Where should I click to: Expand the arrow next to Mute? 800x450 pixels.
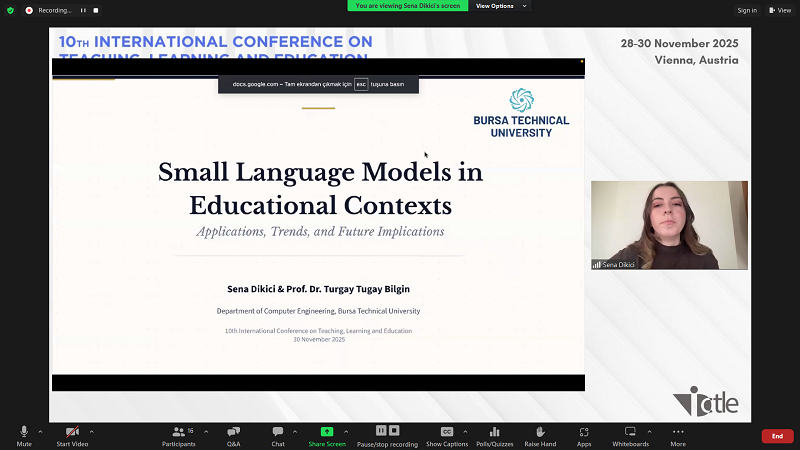pos(40,431)
